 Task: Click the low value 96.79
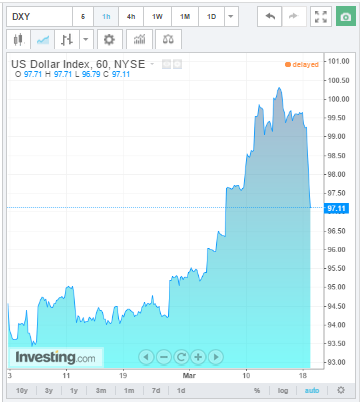pyautogui.click(x=91, y=74)
